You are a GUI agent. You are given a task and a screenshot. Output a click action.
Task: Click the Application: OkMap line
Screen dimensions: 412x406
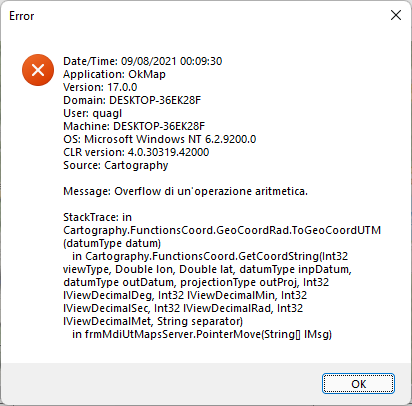(114, 74)
